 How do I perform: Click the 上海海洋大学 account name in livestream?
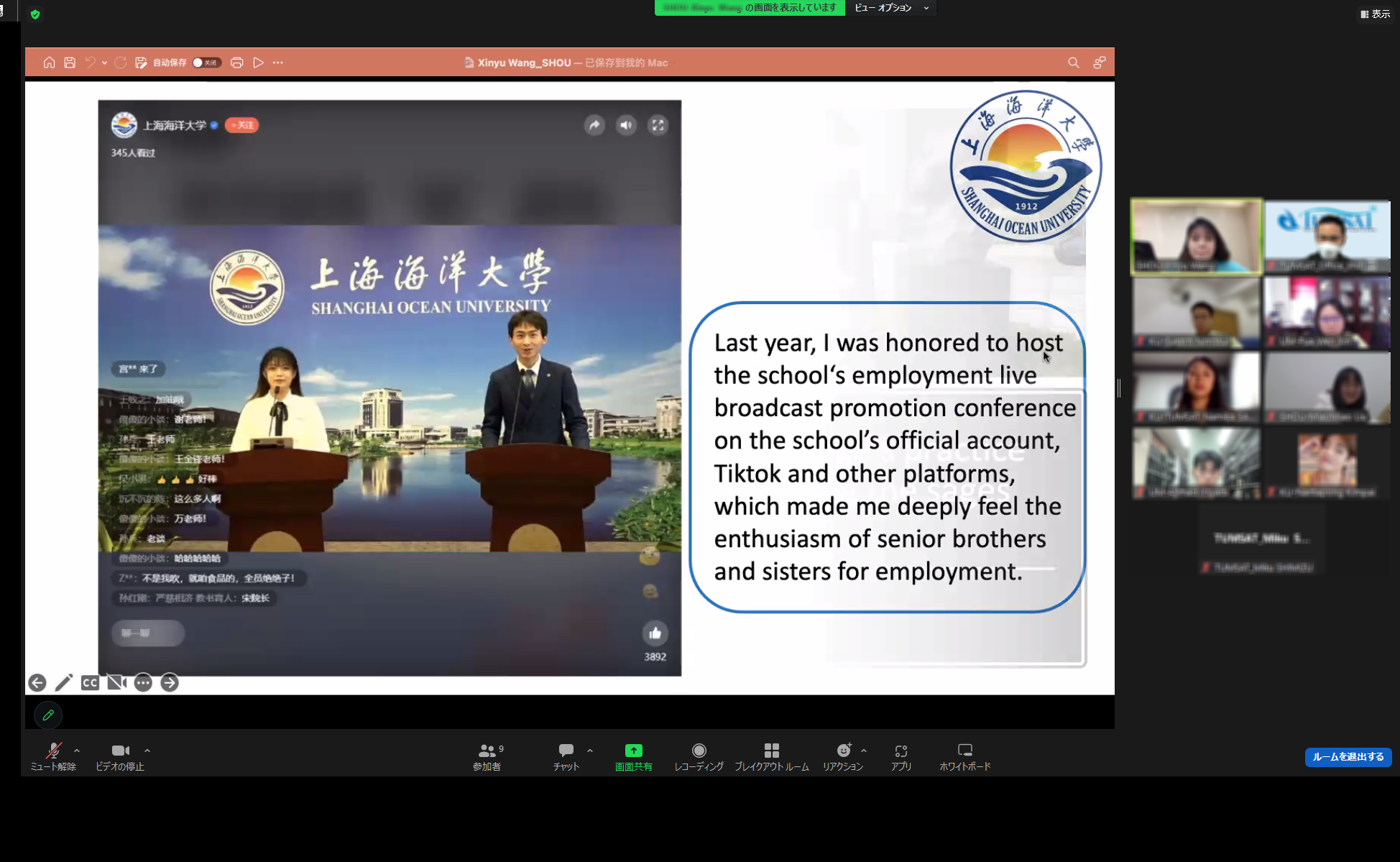(175, 125)
